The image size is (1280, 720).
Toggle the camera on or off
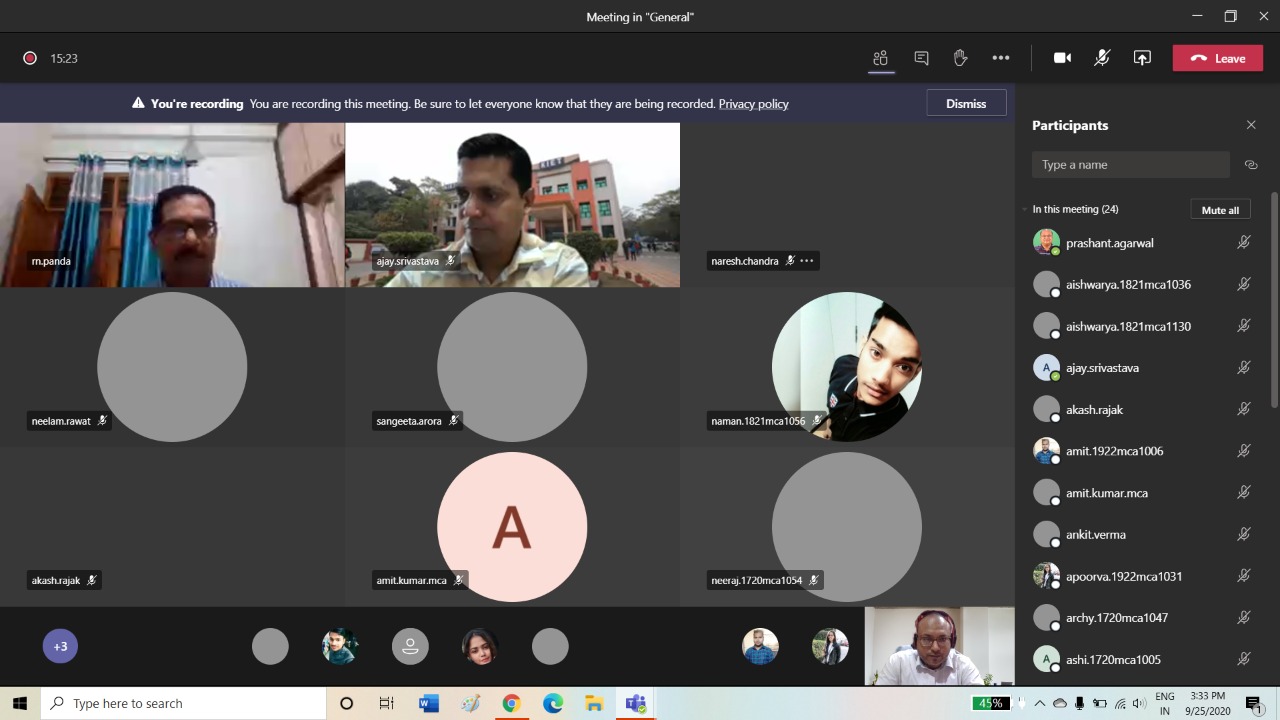point(1062,58)
